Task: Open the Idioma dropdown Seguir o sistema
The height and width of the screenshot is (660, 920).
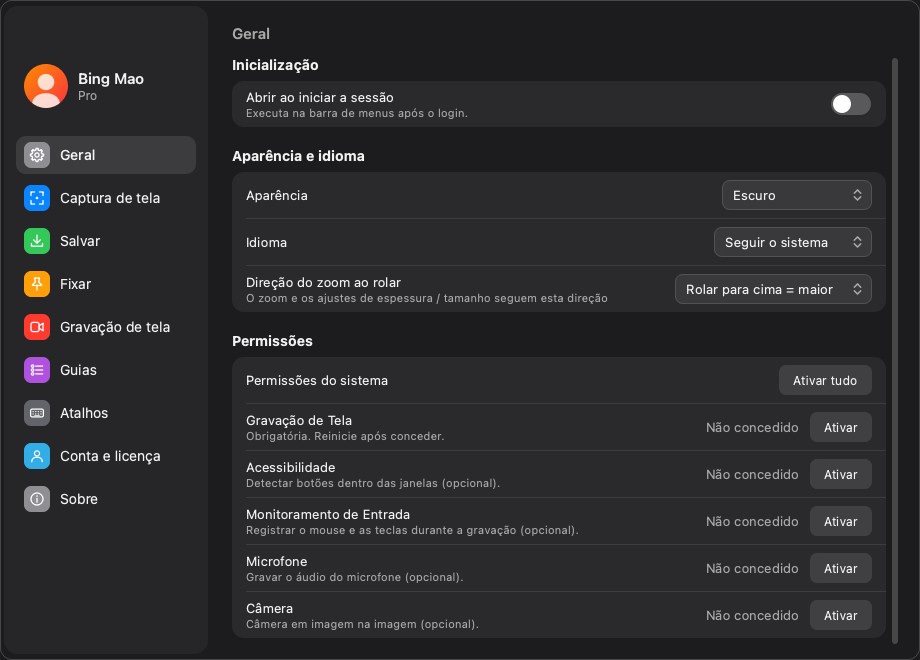Action: 793,242
